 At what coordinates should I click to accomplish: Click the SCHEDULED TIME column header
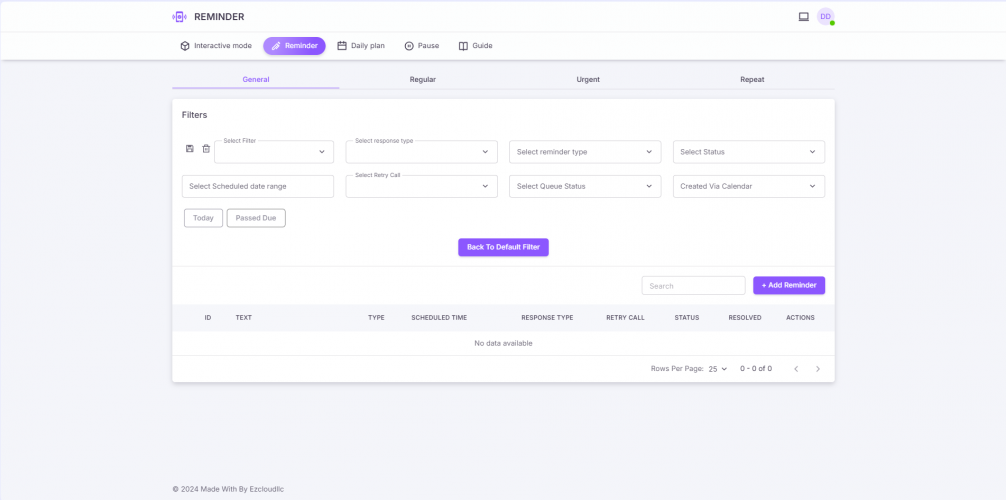(x=439, y=318)
